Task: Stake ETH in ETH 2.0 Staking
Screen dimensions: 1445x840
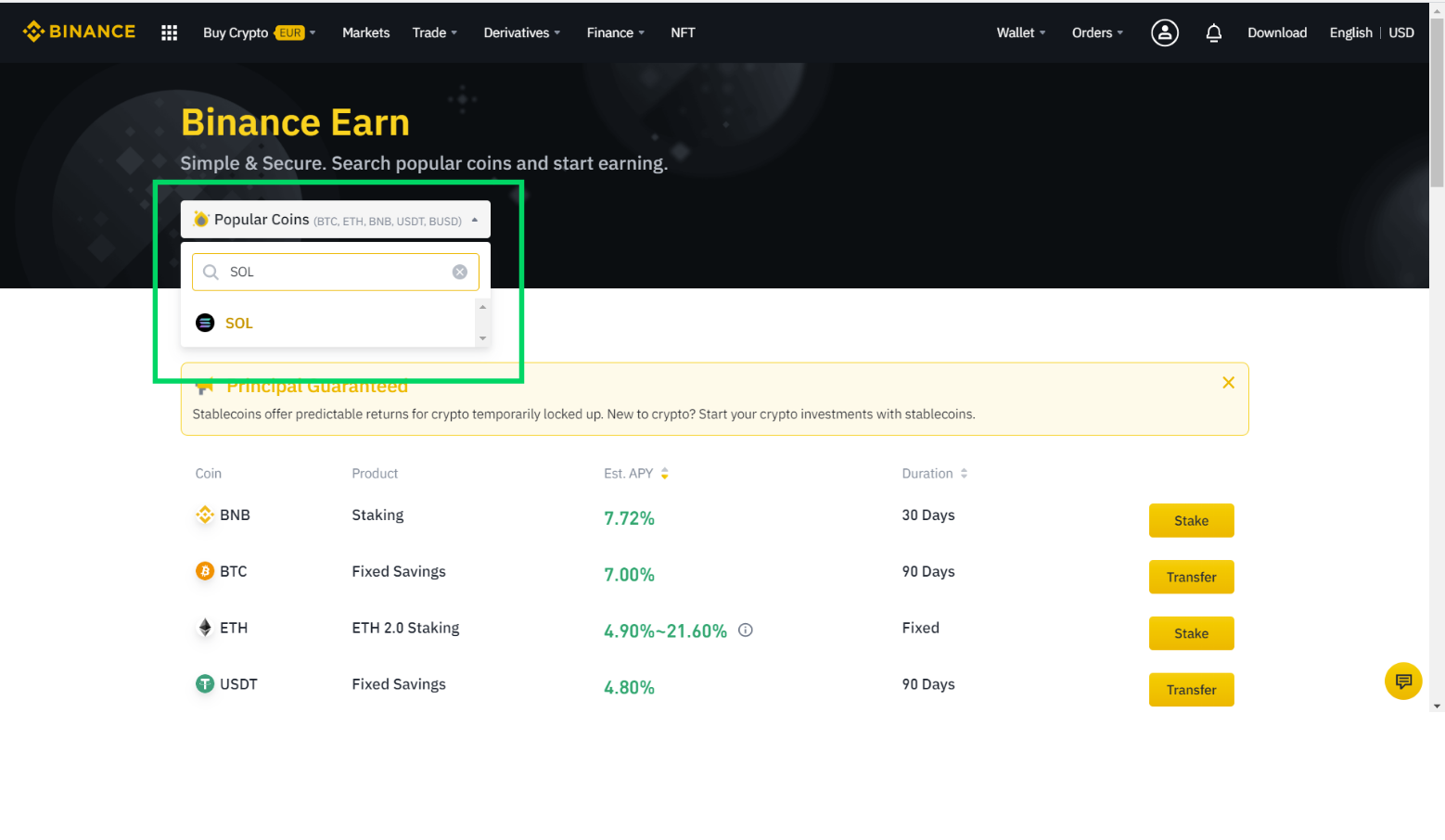Action: [1192, 633]
